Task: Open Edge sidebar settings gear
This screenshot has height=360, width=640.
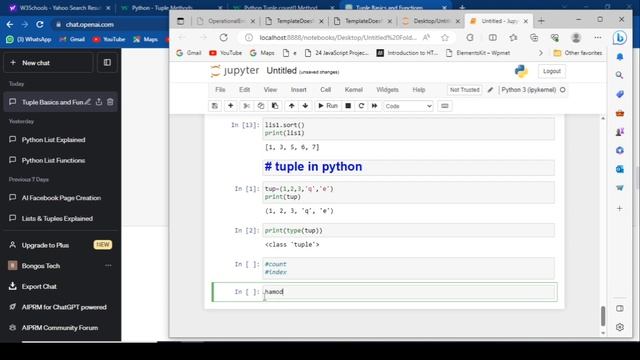Action: pos(620,327)
